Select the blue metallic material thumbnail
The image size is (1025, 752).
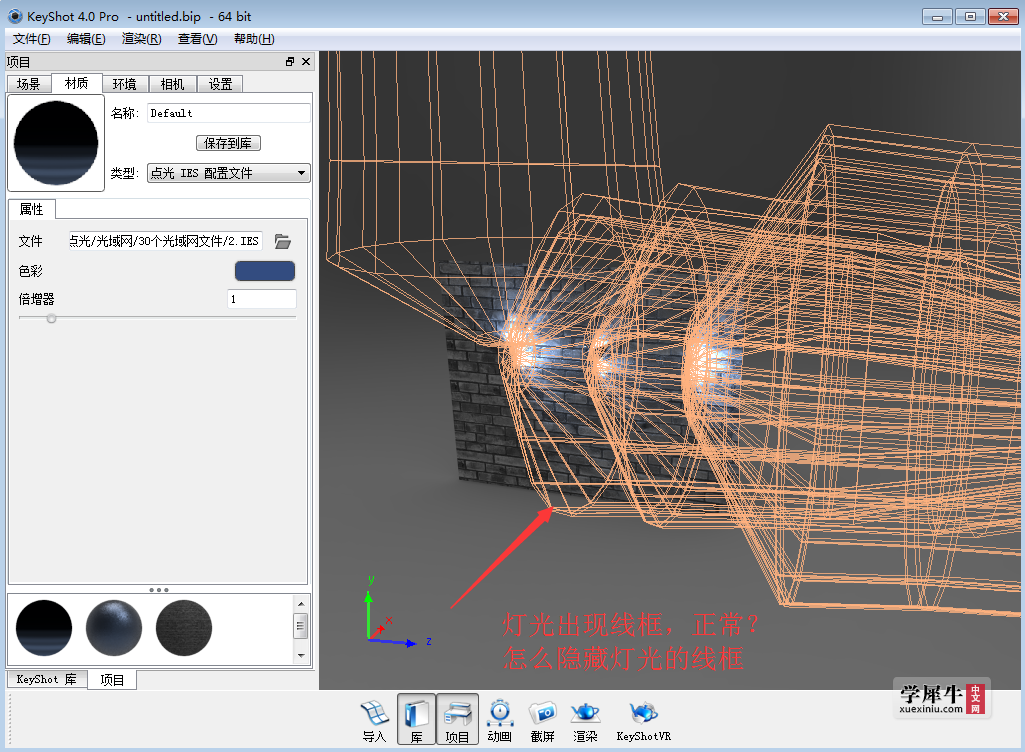[114, 628]
